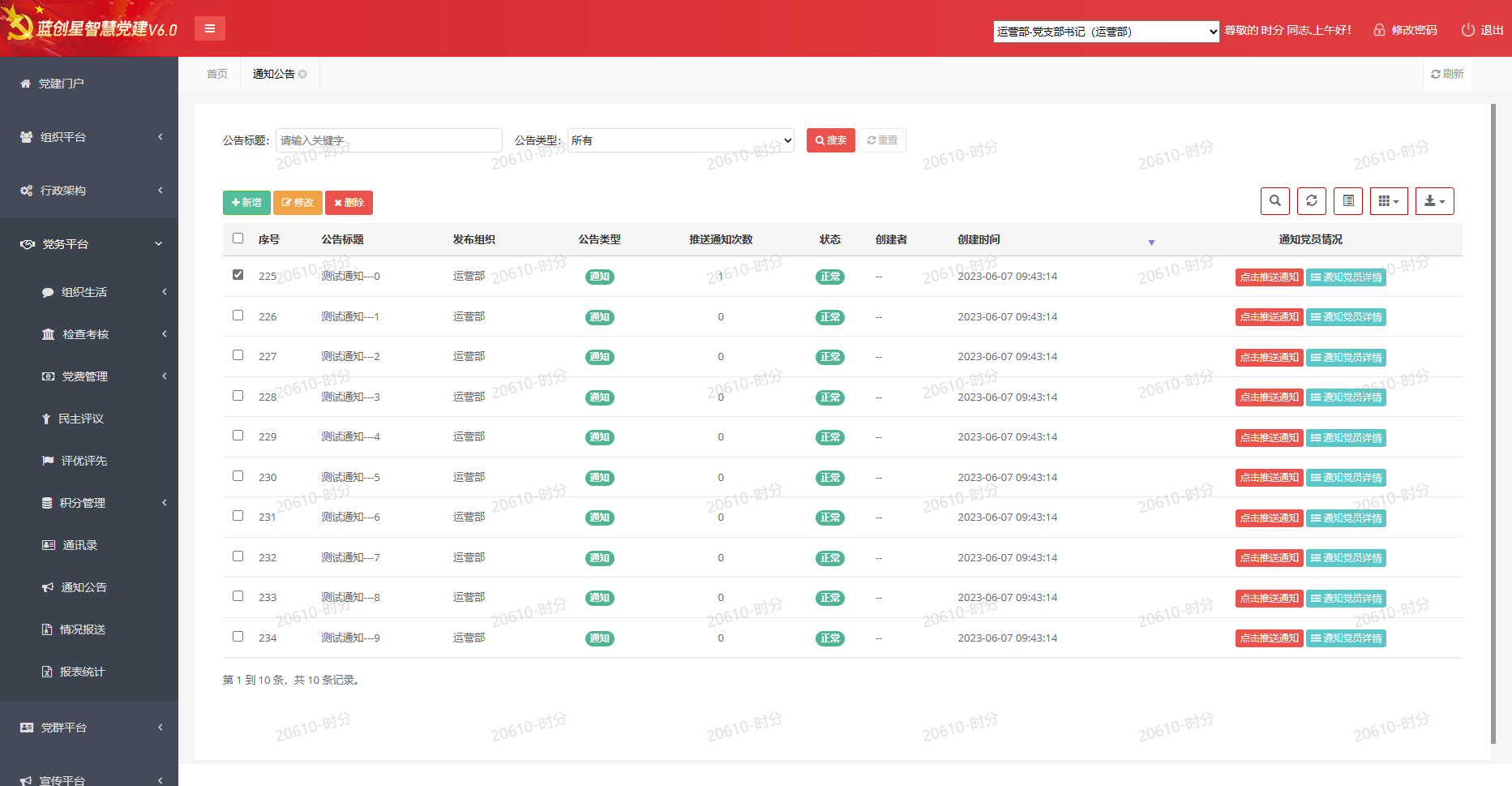Click the 蓝创星智慧党建 logo

[91, 28]
